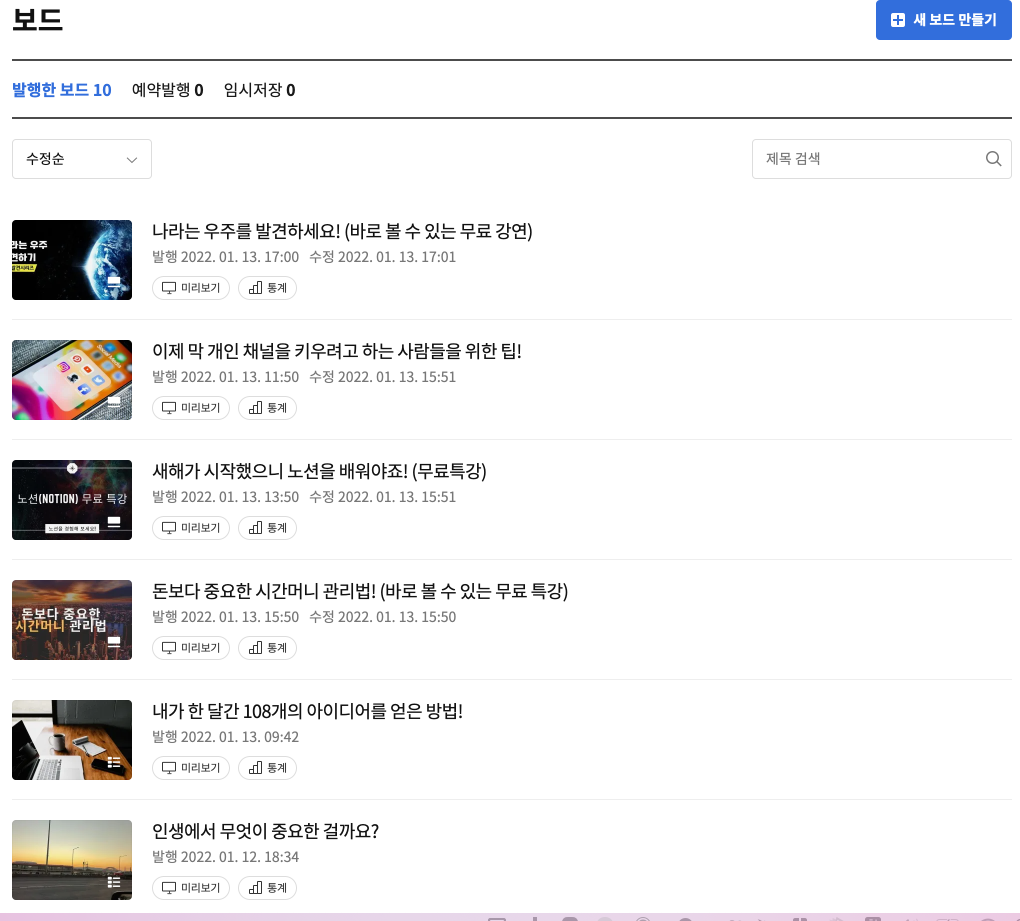Select the 발행한 보드 10 tab
Viewport: 1020px width, 921px height.
click(61, 90)
